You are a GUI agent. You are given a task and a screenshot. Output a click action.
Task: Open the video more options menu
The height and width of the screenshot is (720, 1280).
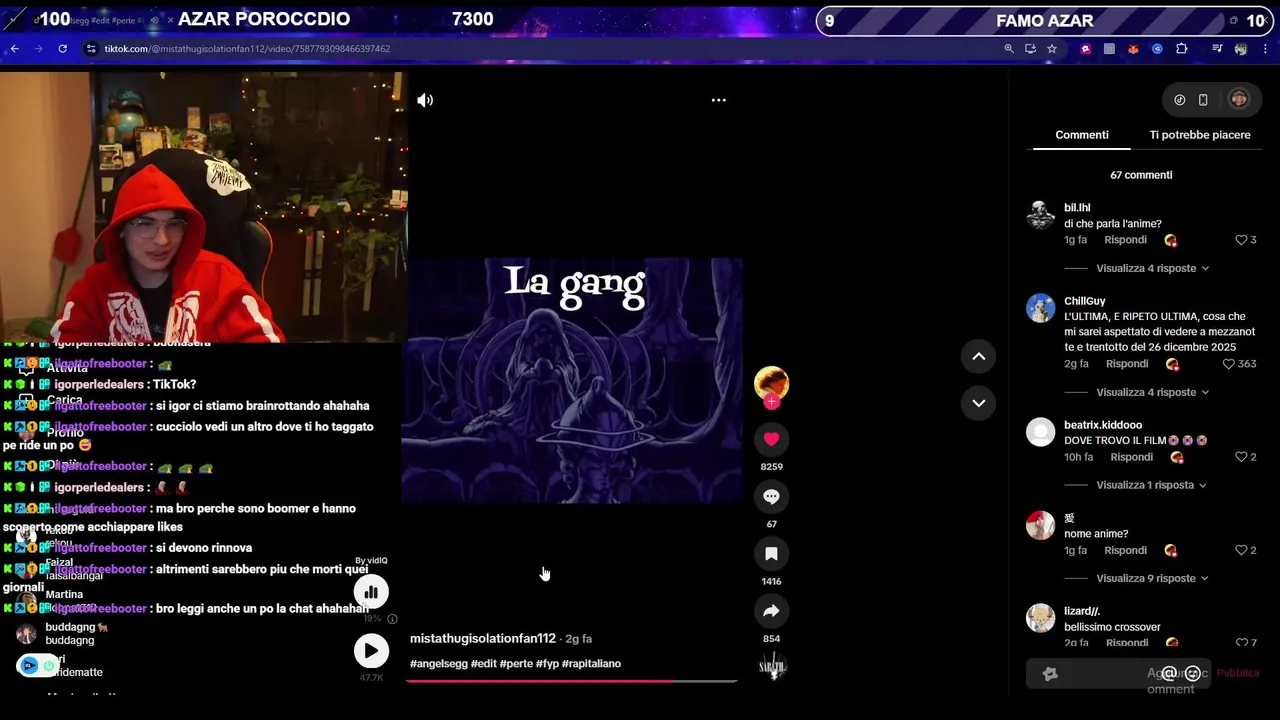tap(718, 100)
